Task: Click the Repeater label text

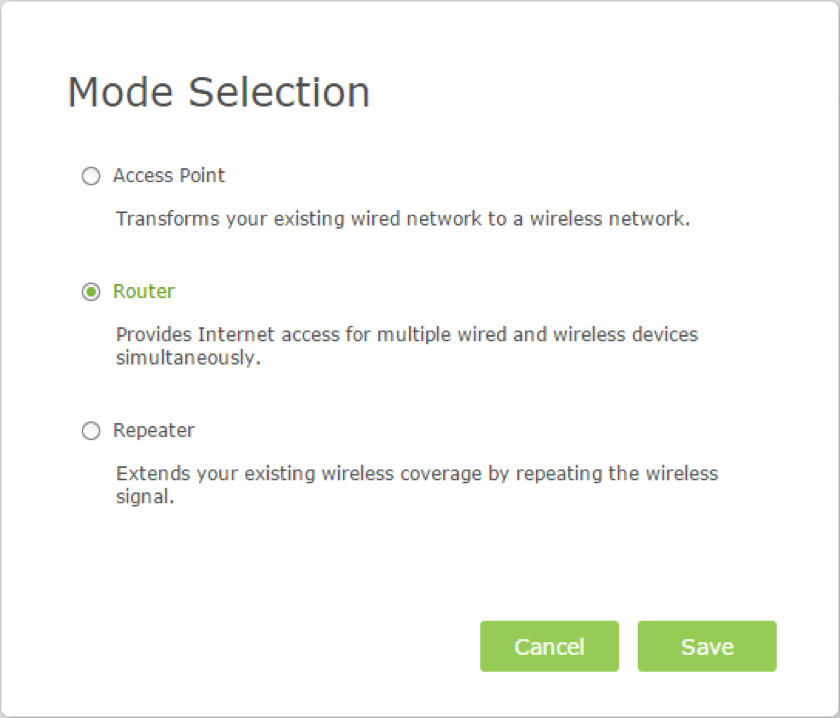Action: 154,431
